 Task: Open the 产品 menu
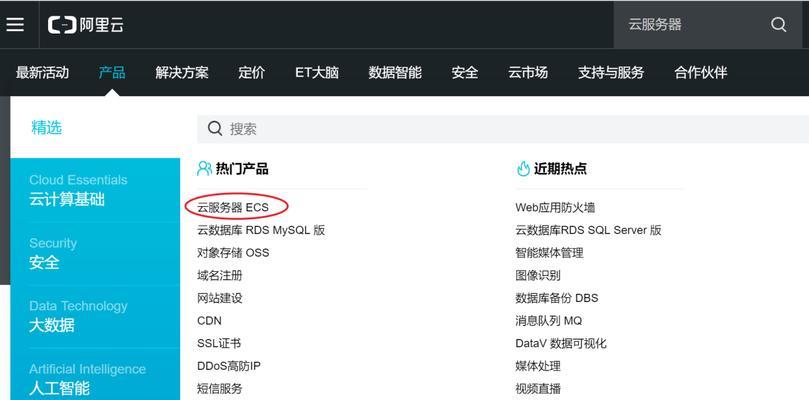click(x=112, y=73)
